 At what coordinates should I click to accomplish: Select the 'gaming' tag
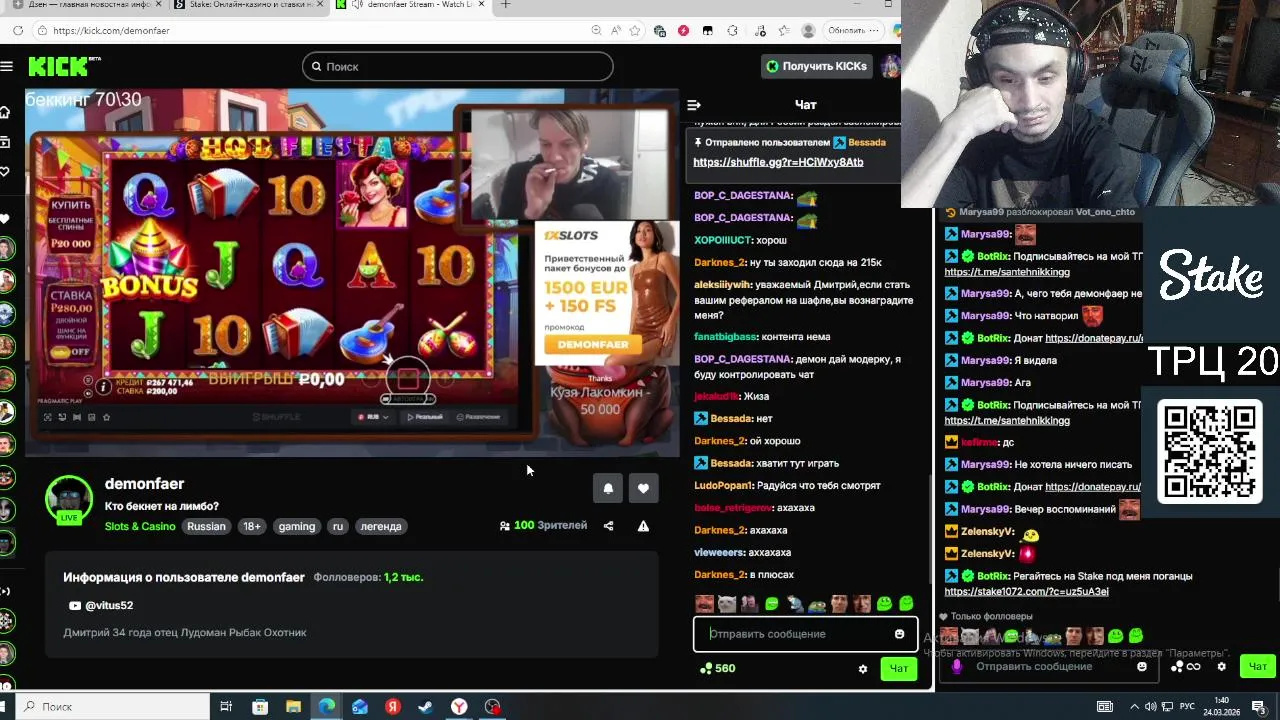[x=297, y=526]
